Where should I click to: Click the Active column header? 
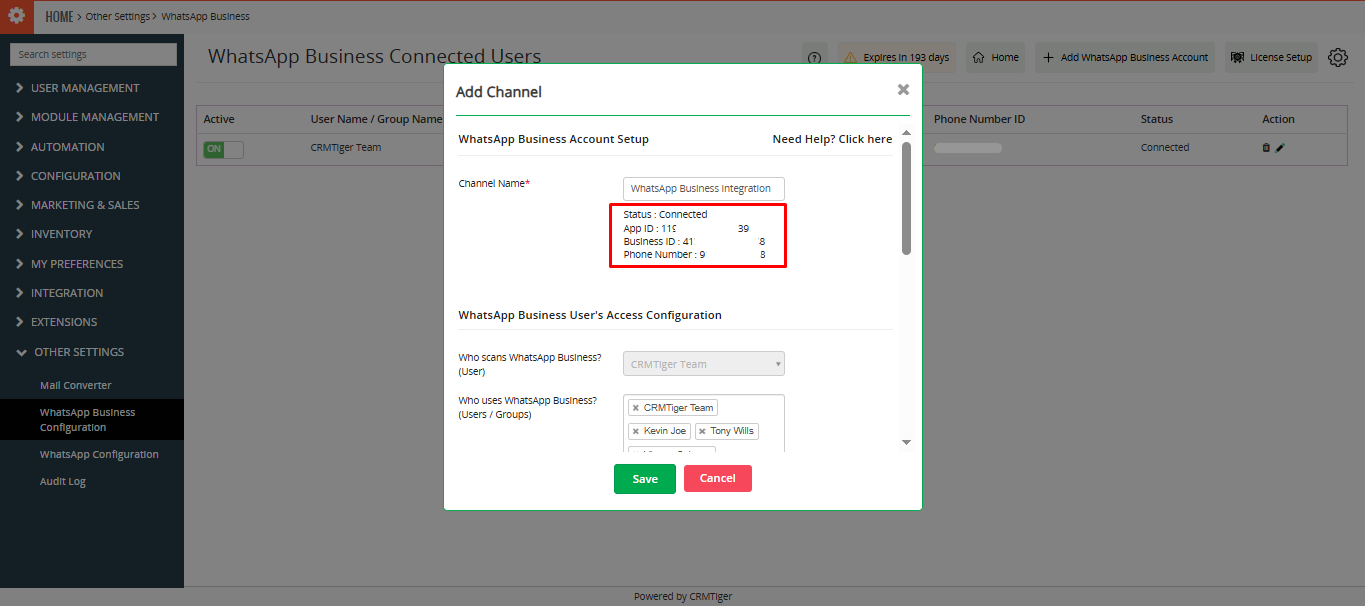219,119
